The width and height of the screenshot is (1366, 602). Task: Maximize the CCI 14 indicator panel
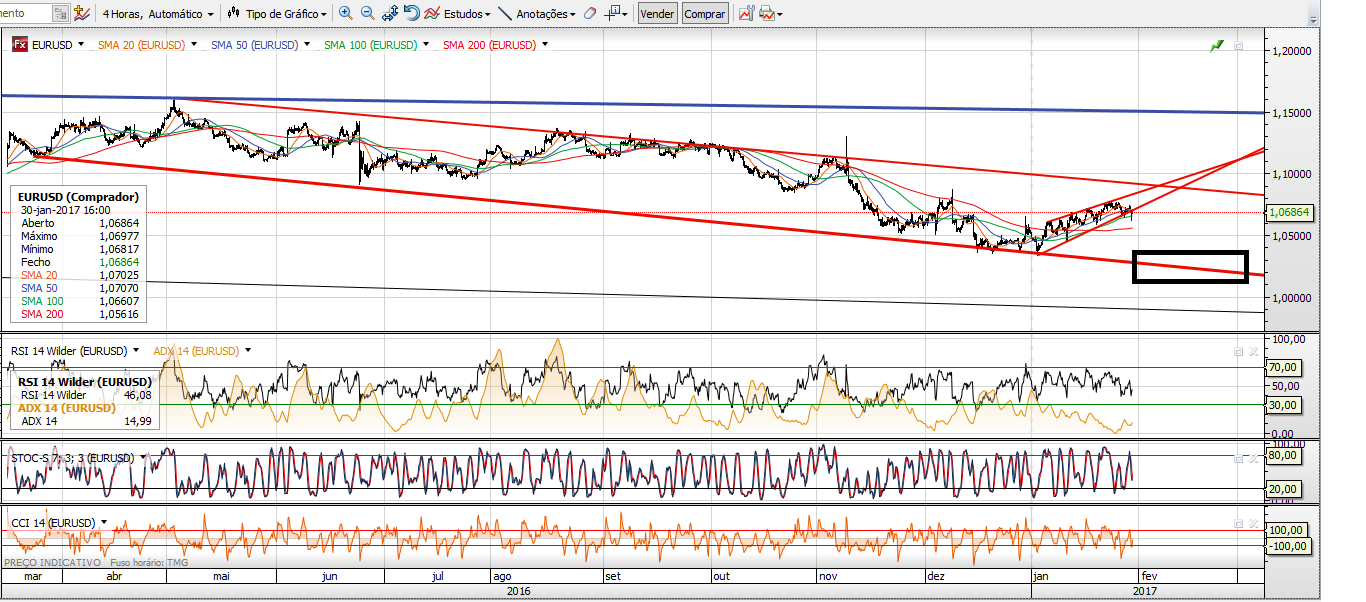pyautogui.click(x=1238, y=523)
